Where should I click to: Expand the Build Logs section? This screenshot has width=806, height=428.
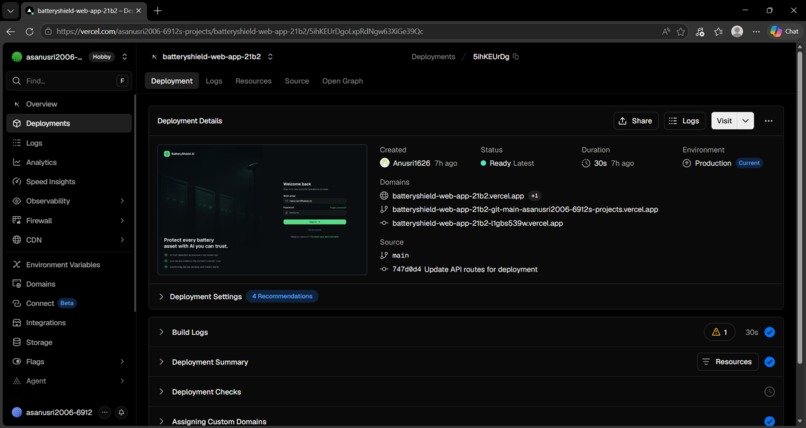[161, 332]
